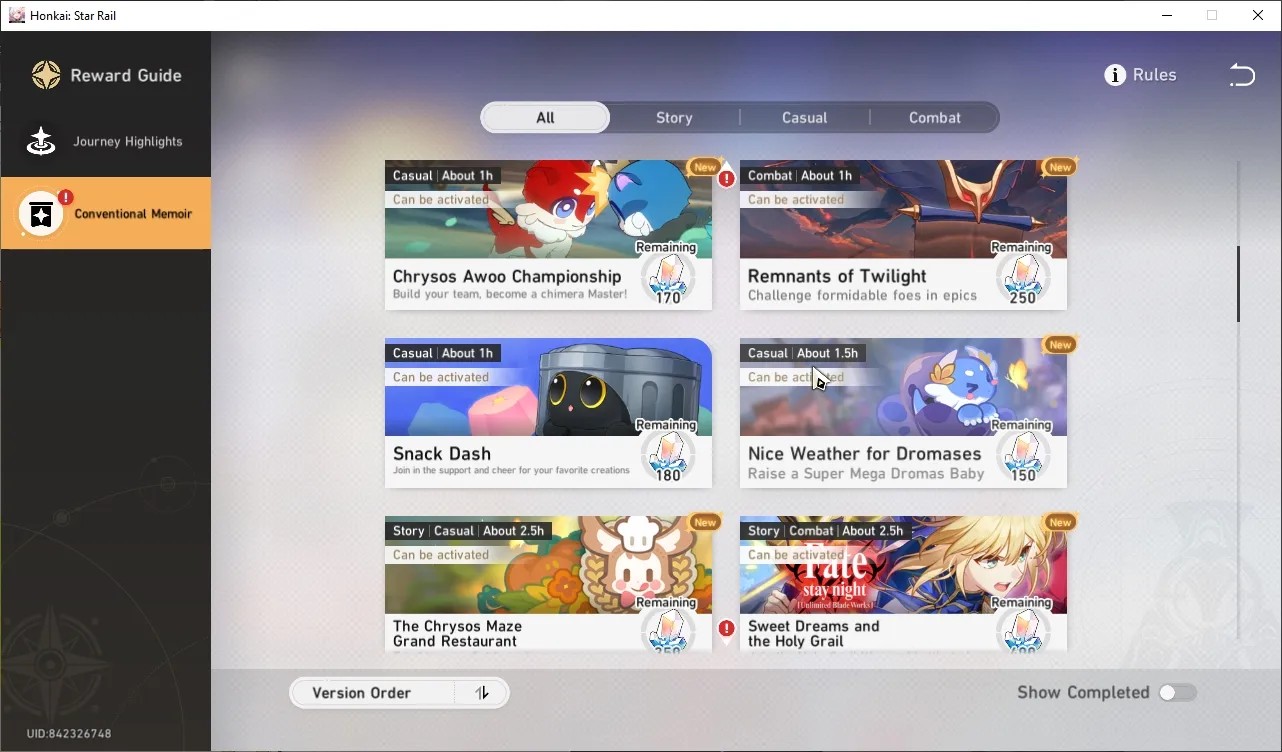Click the red alert badge on Conventional Memoir
Viewport: 1282px width, 752px height.
[x=65, y=197]
